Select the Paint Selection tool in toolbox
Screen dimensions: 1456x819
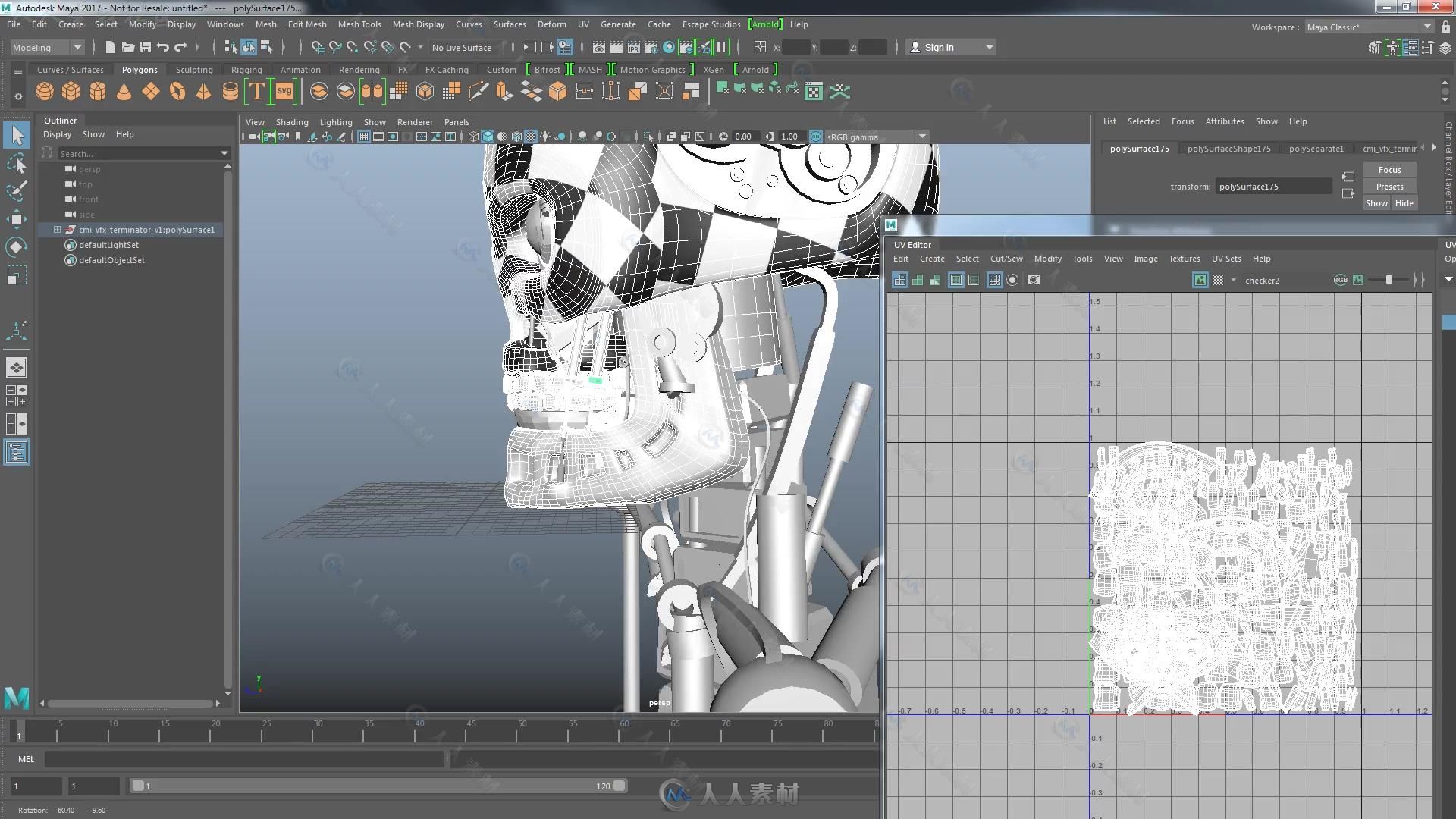pyautogui.click(x=17, y=190)
